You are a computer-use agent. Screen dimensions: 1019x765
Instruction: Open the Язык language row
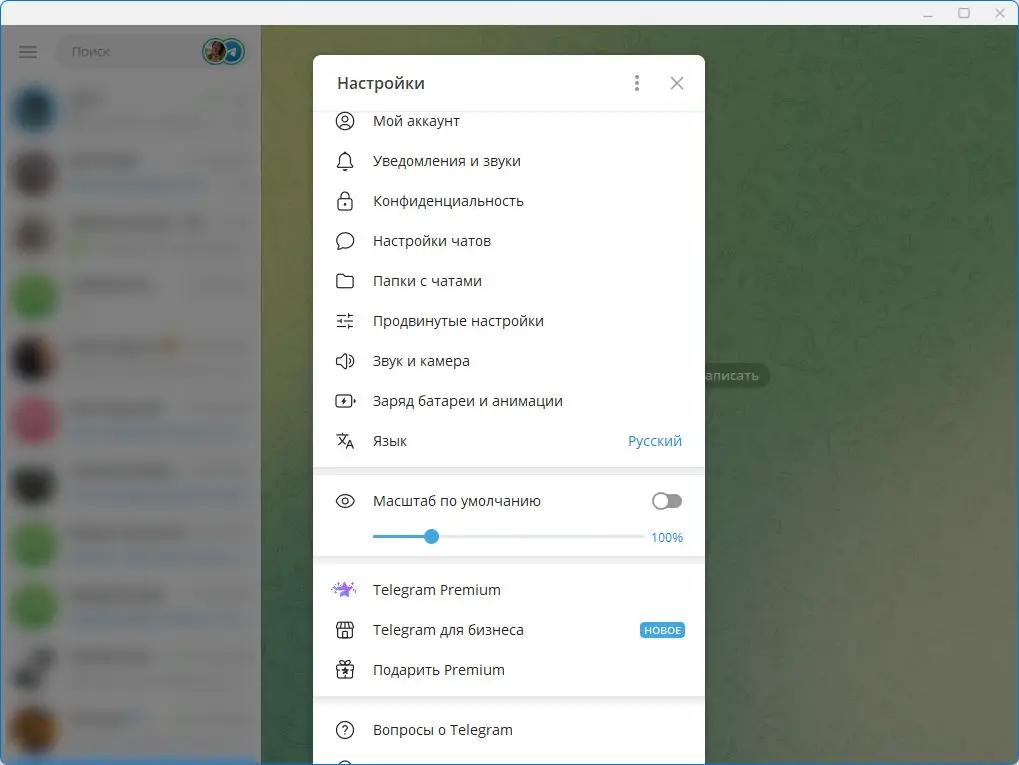509,441
